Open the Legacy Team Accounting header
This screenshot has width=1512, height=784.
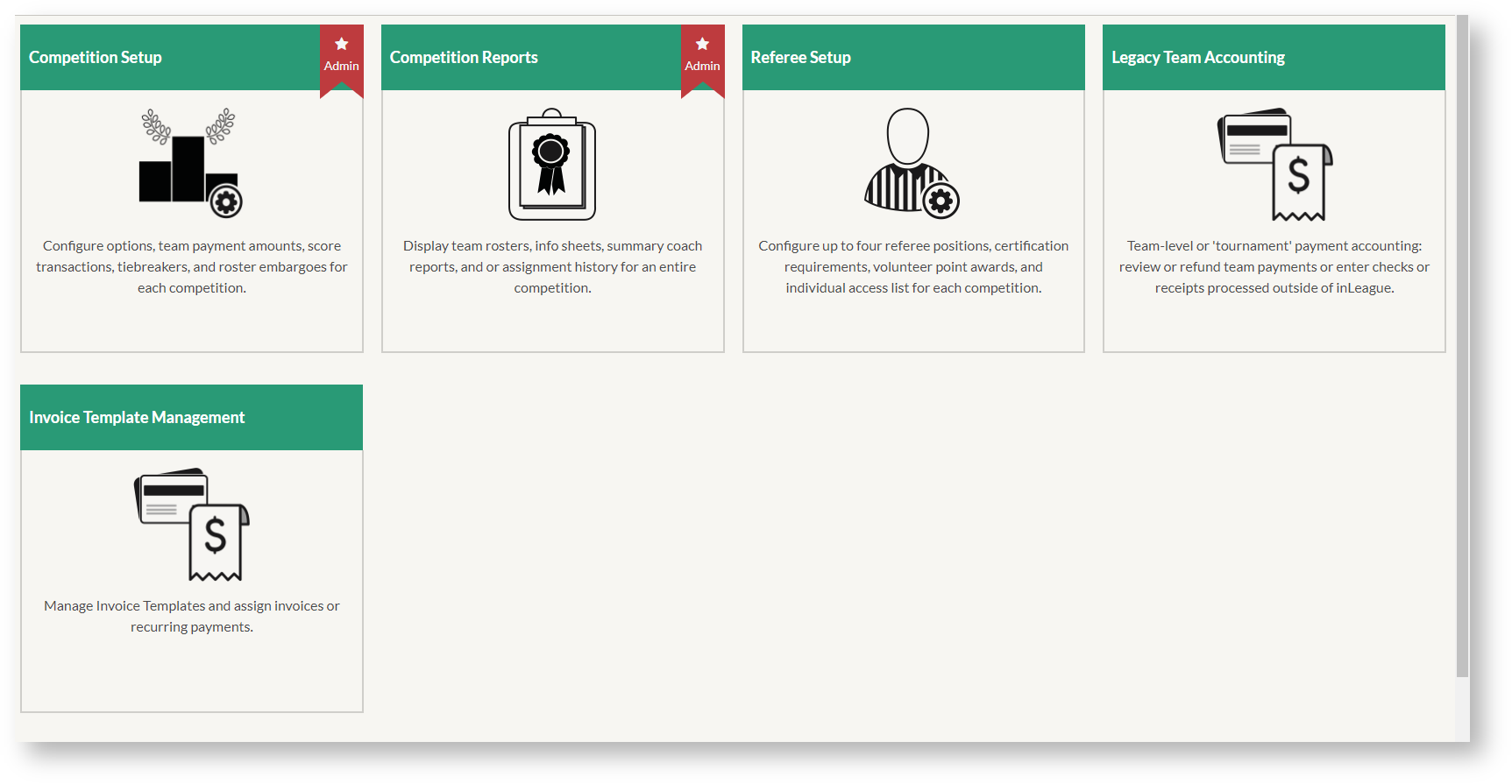point(1274,57)
